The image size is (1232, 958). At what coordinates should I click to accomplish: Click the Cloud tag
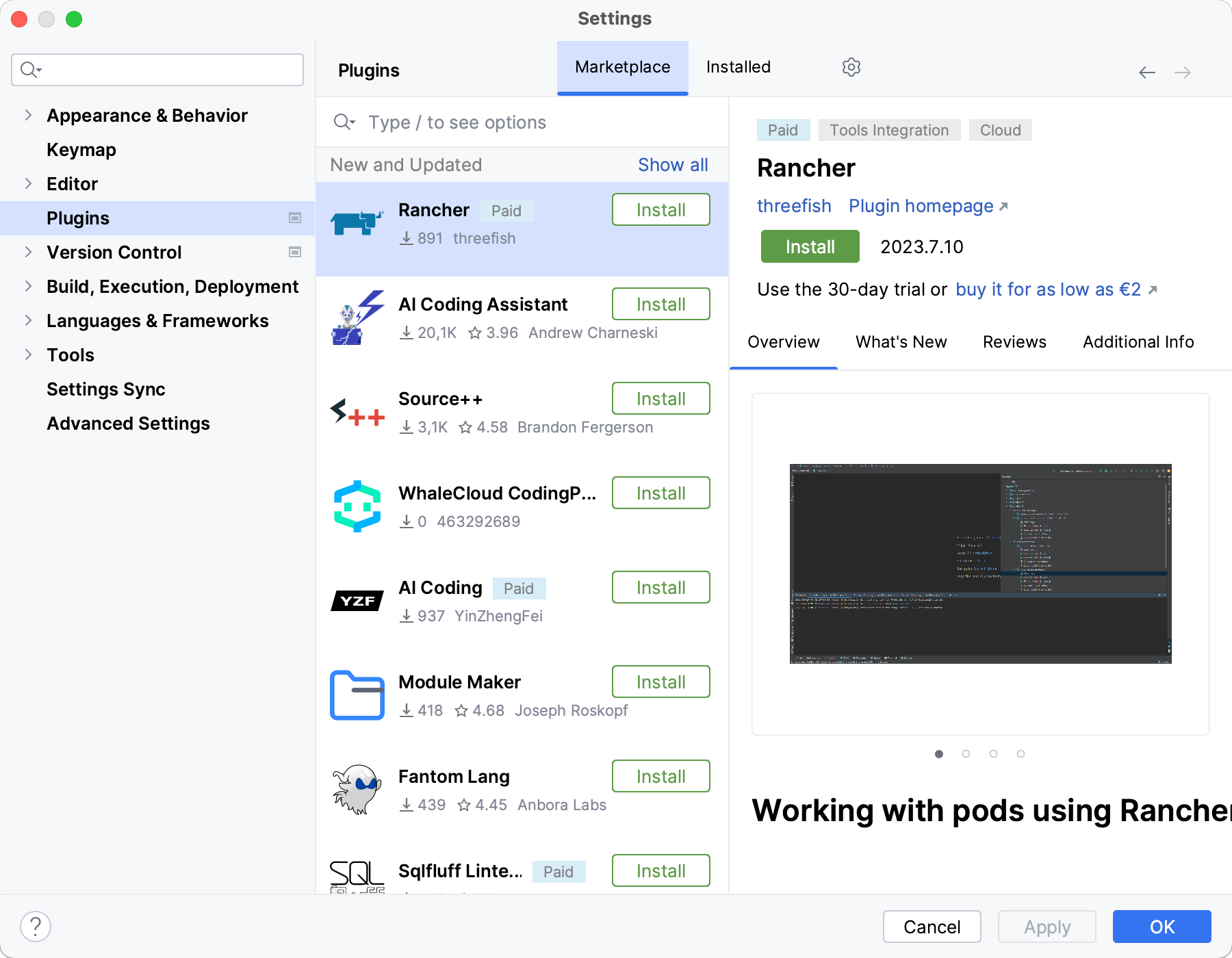pyautogui.click(x=1000, y=130)
